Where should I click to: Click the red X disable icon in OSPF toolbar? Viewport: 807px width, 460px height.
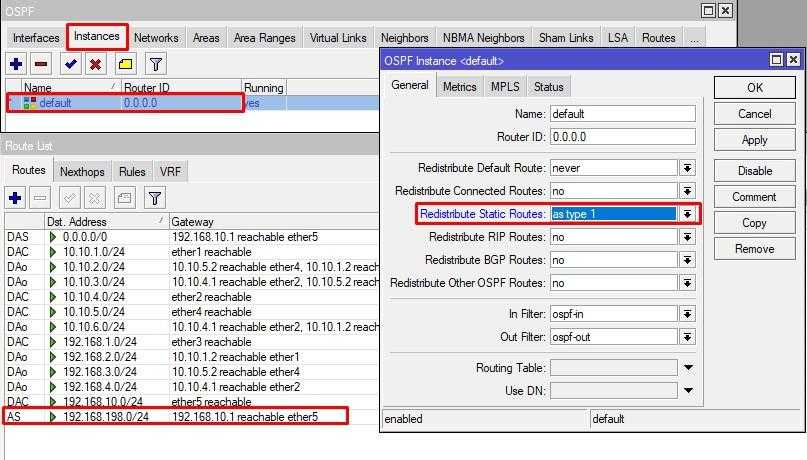tap(95, 64)
